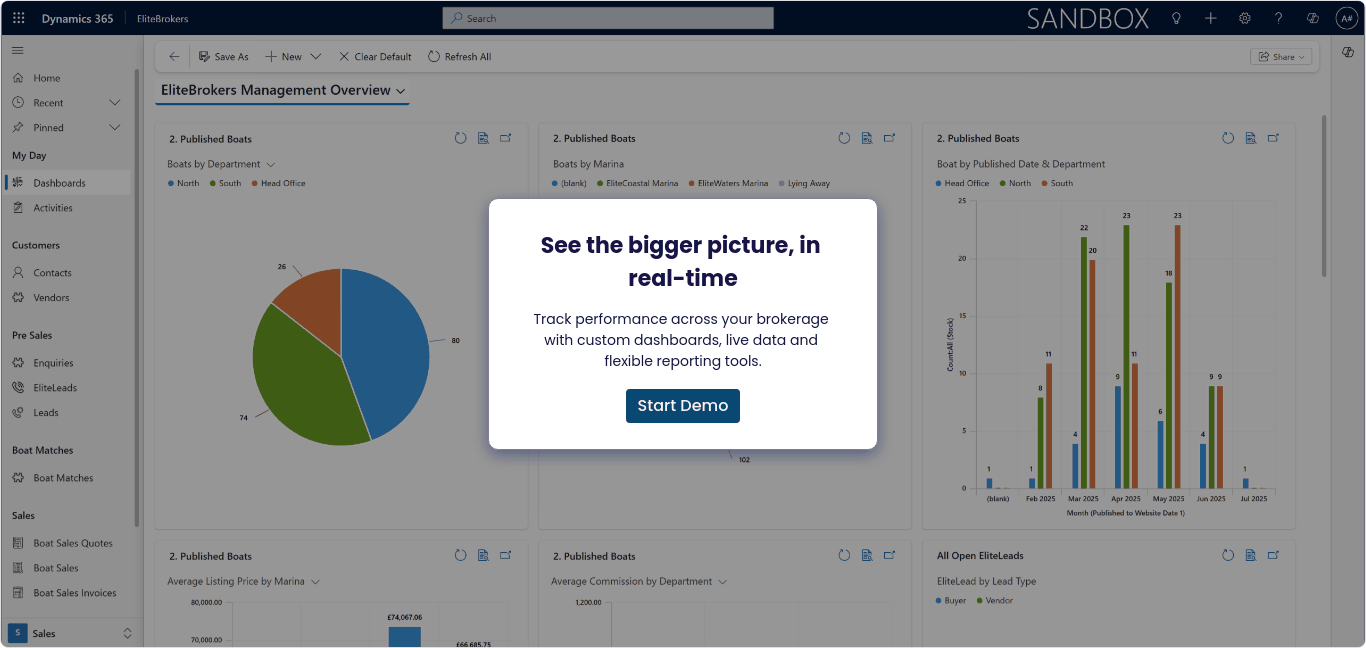Expand Average Commission by Department chart
This screenshot has height=648, width=1366.
point(889,555)
